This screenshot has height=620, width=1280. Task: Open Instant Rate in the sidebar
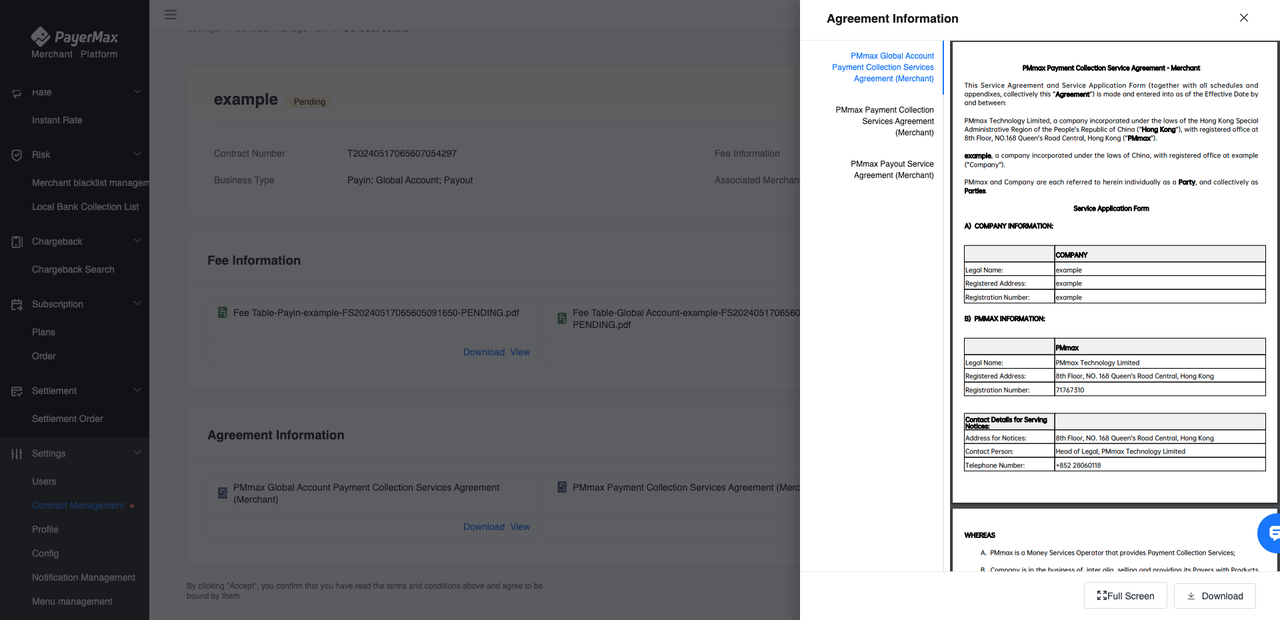pos(57,120)
